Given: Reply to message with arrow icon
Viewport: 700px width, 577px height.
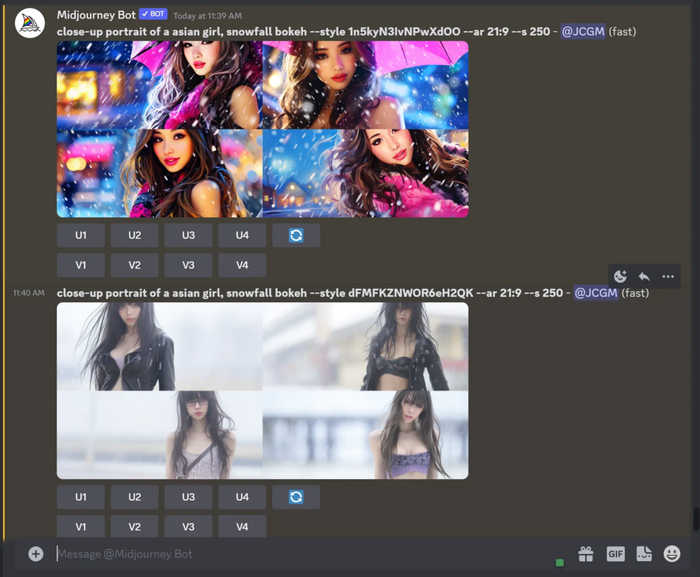Looking at the screenshot, I should [644, 276].
